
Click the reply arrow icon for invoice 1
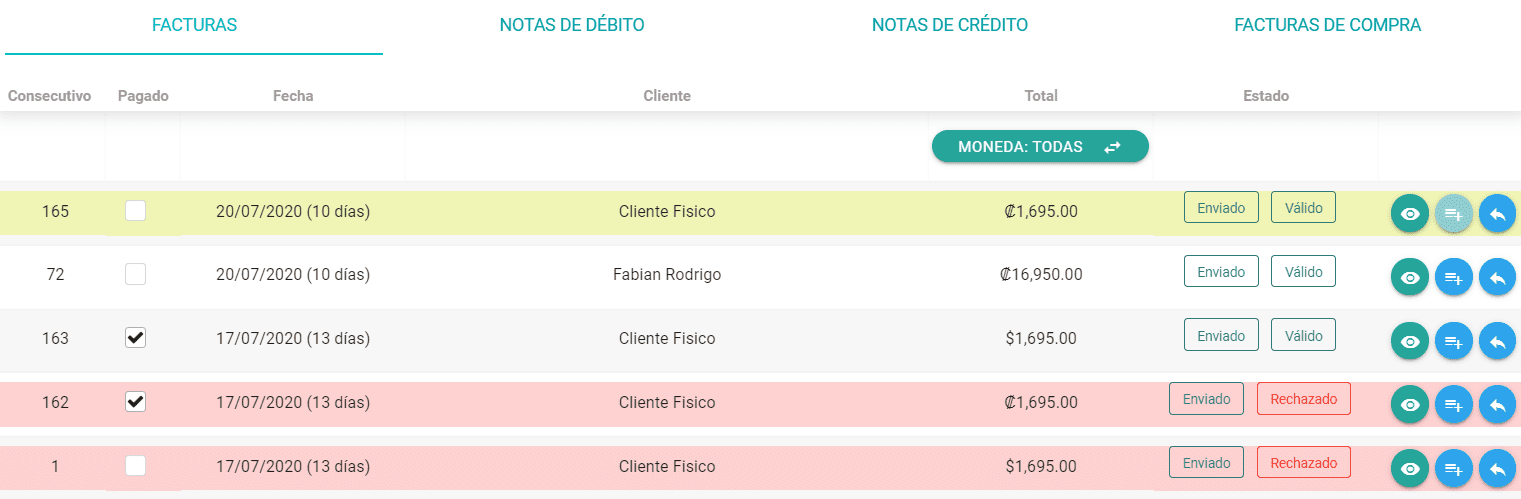(1497, 468)
